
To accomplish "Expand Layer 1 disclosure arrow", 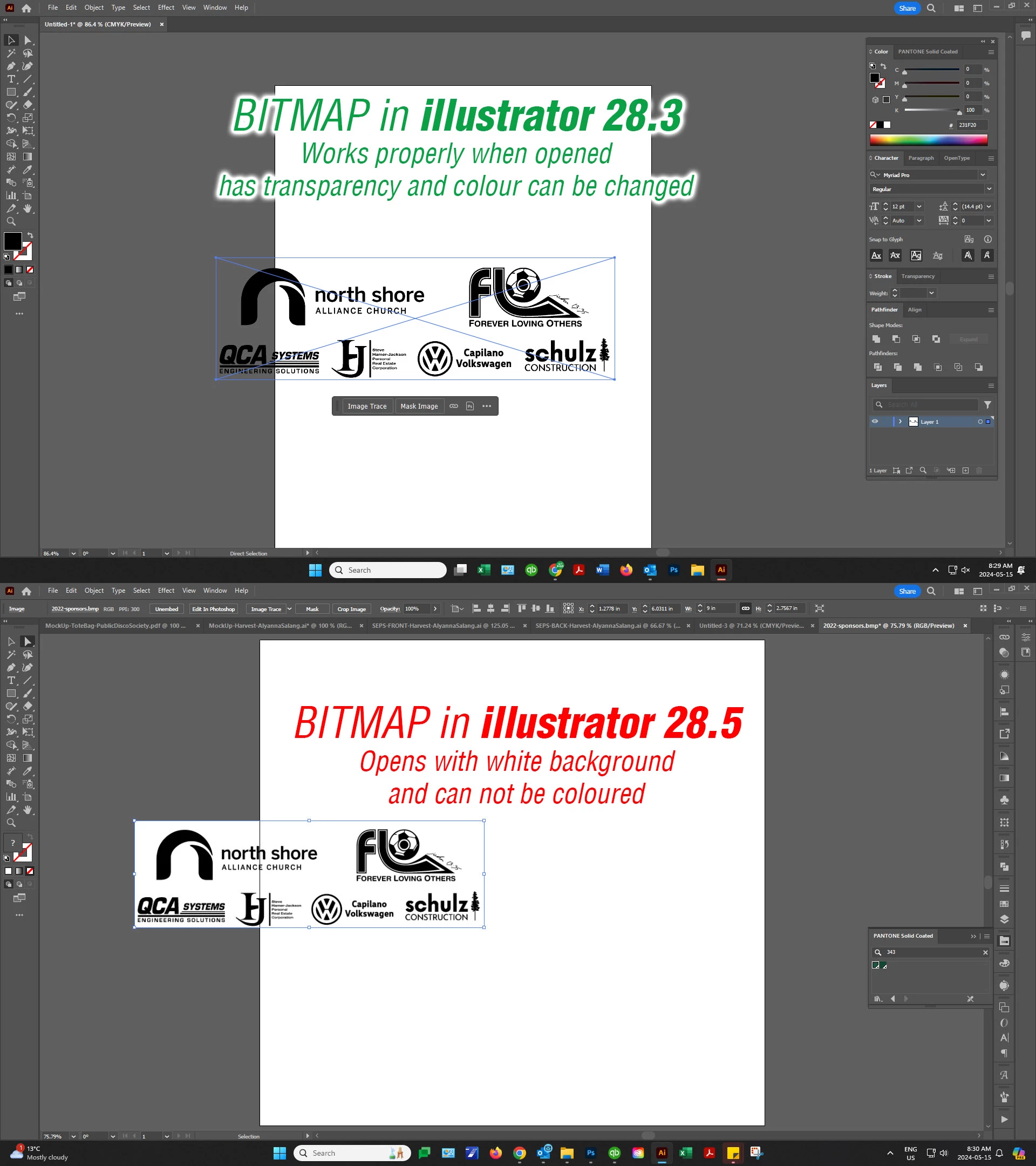I will (901, 422).
